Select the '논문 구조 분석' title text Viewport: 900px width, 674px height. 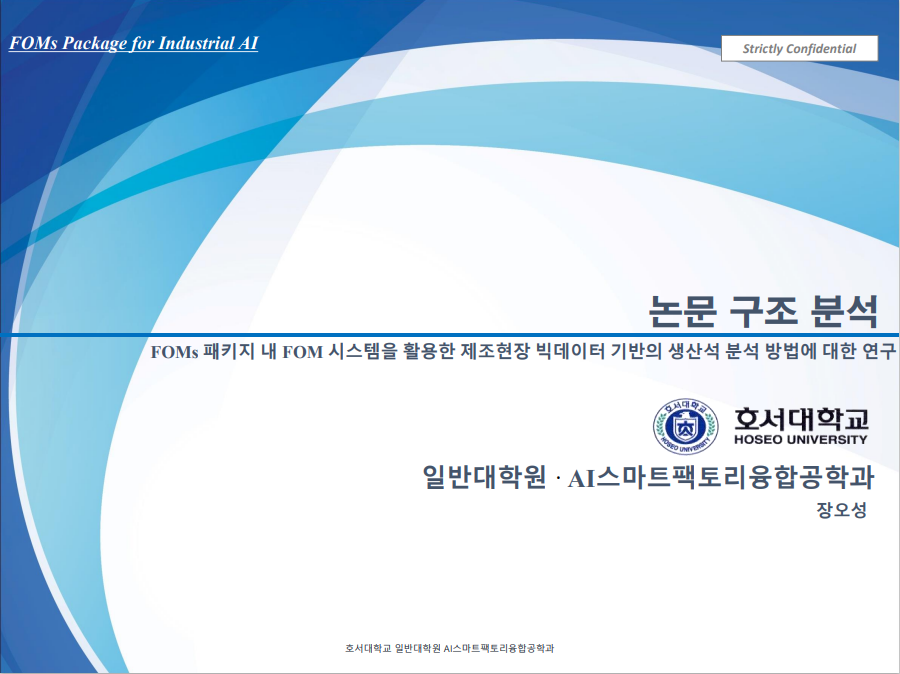click(x=763, y=312)
